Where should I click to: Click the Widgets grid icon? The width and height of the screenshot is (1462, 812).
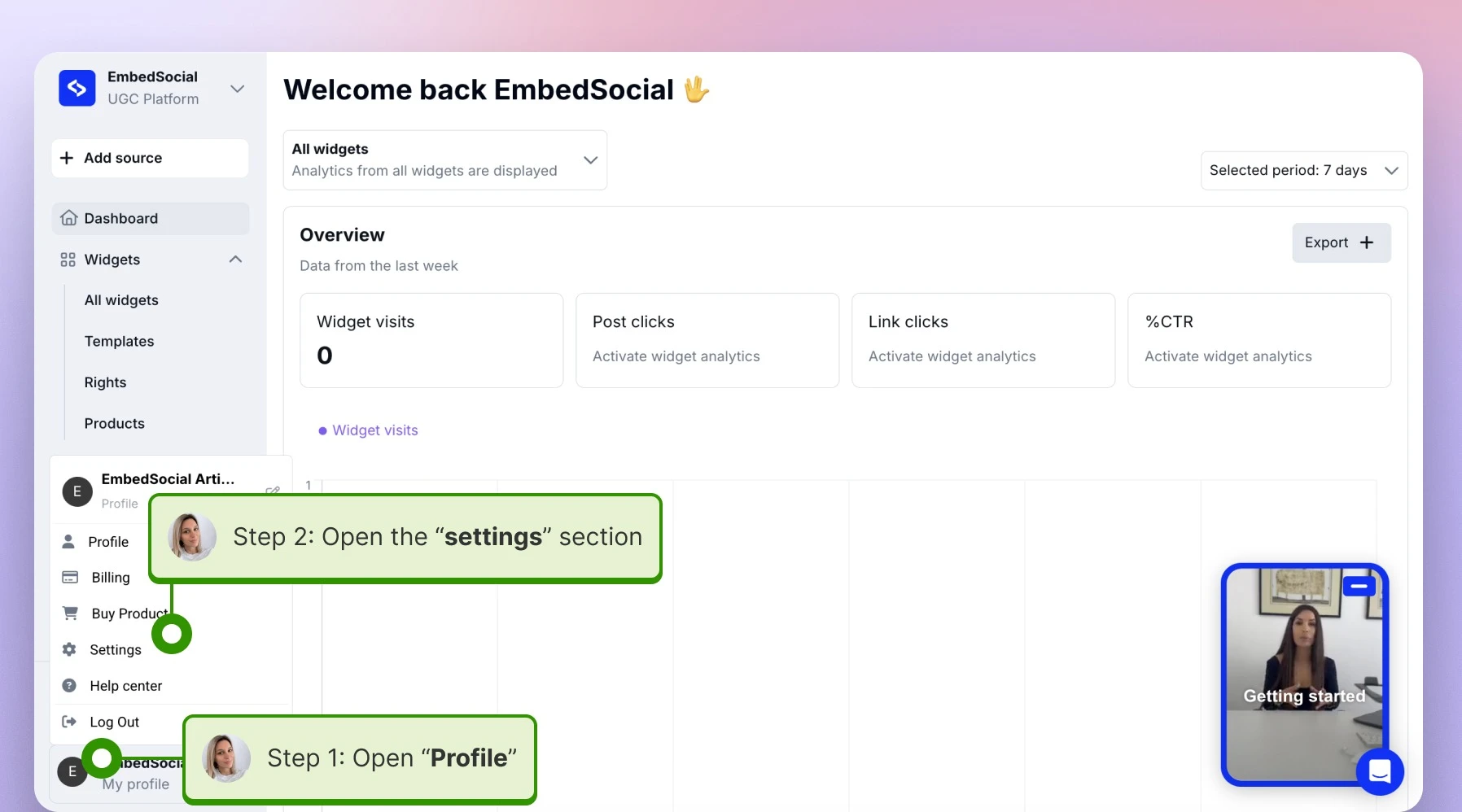(68, 260)
